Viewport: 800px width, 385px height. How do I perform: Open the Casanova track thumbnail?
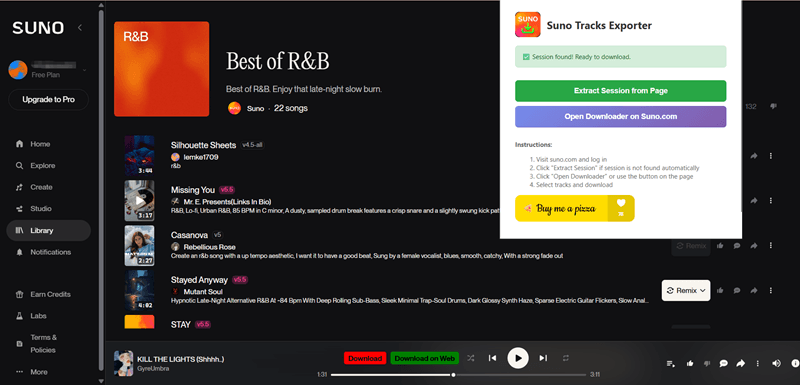pyautogui.click(x=139, y=245)
